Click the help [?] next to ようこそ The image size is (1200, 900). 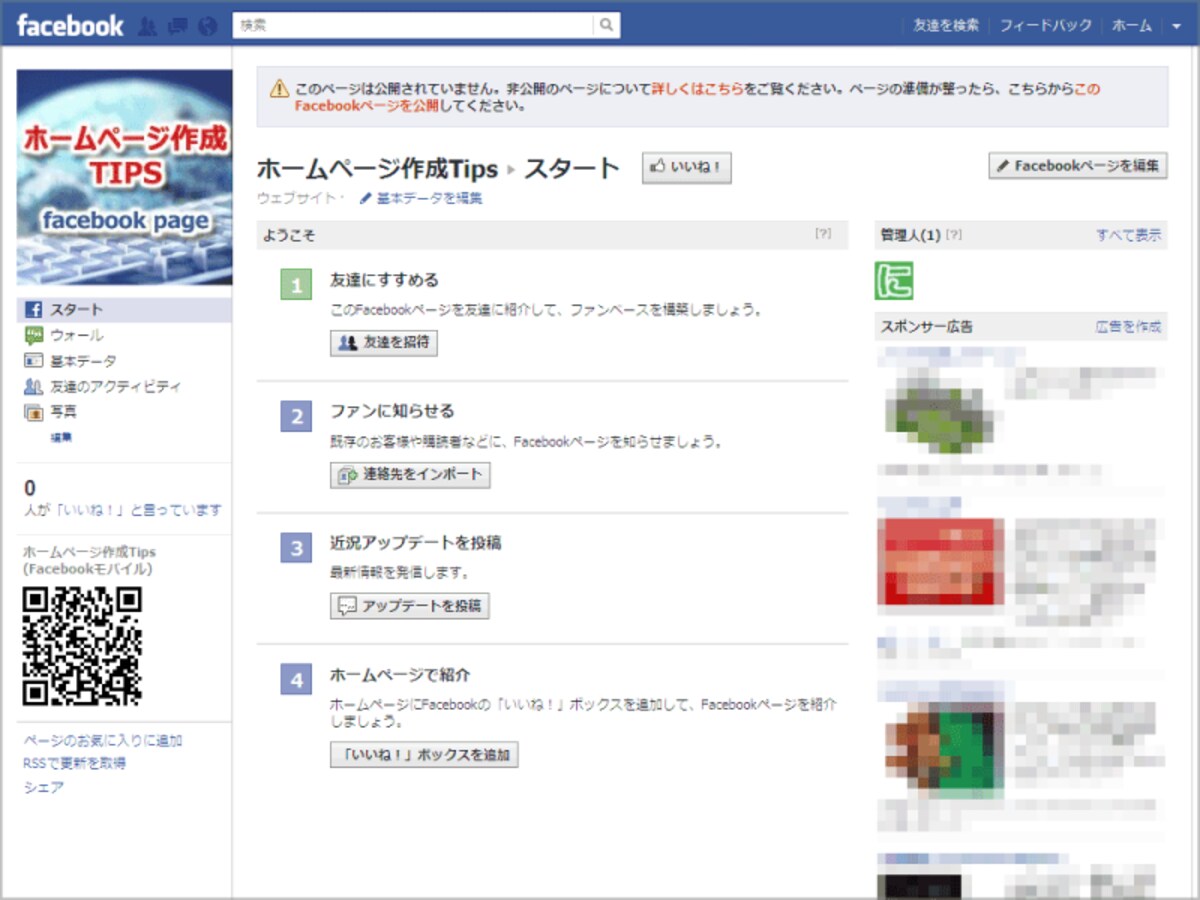click(823, 234)
